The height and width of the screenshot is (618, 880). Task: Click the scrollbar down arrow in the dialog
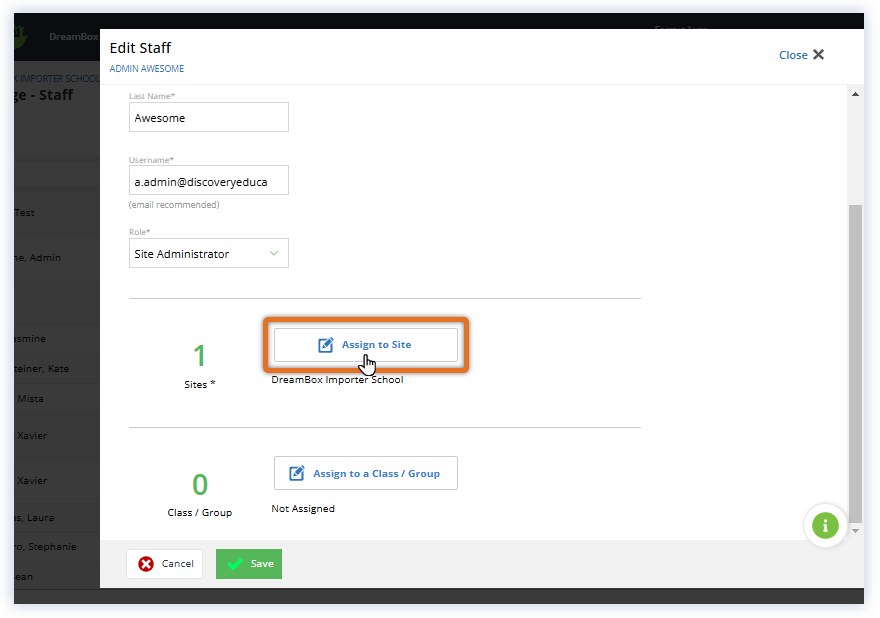pos(855,530)
